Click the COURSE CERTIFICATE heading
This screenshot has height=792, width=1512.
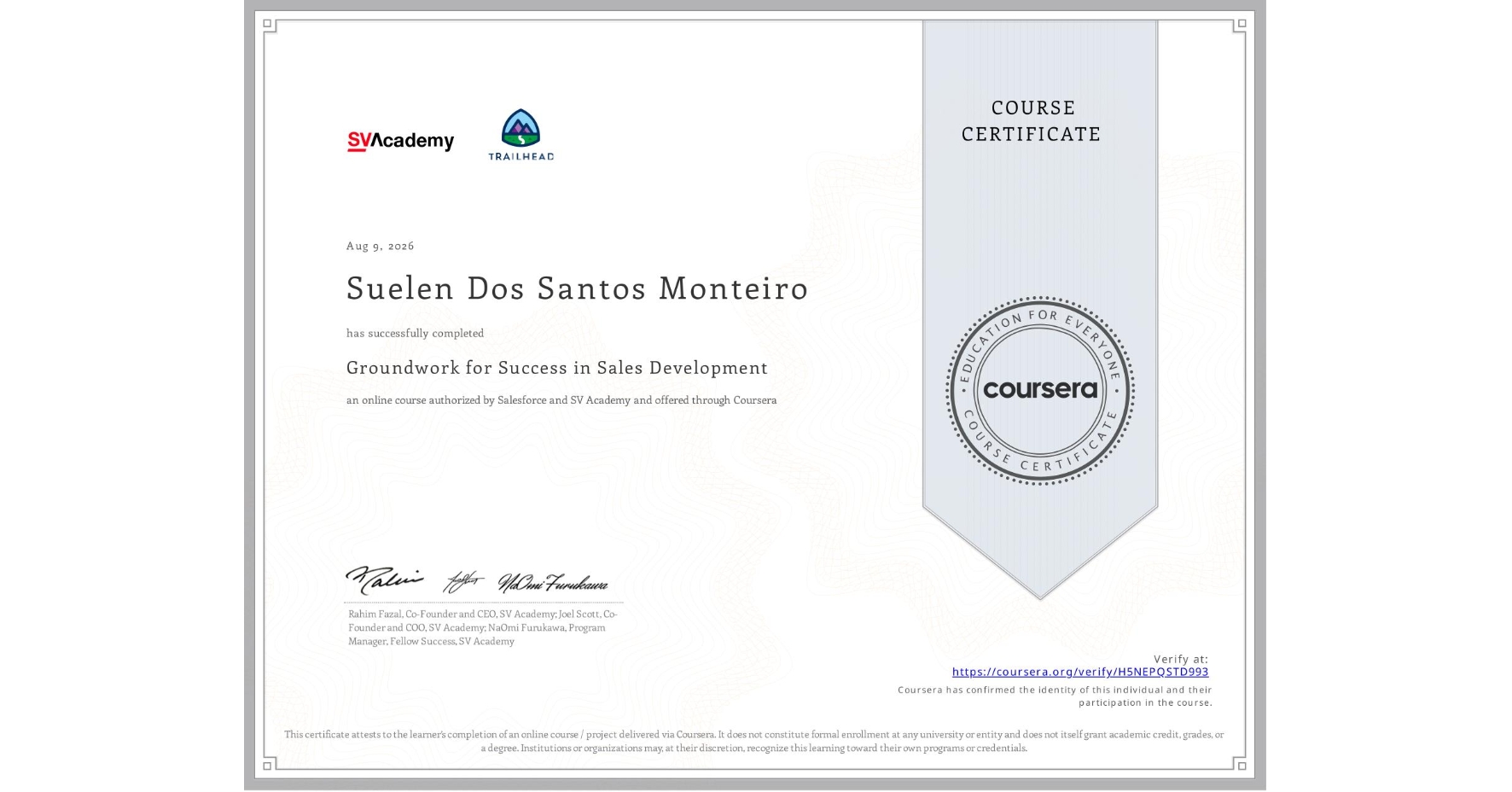1032,121
